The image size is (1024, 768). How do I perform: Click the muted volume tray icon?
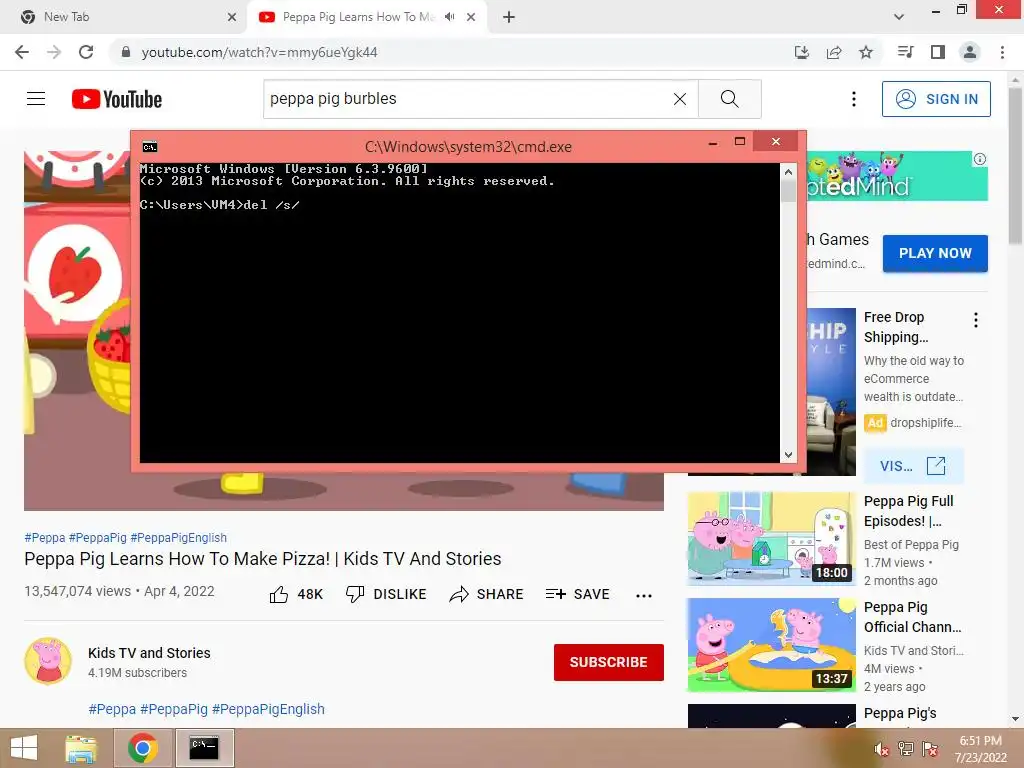tap(882, 749)
